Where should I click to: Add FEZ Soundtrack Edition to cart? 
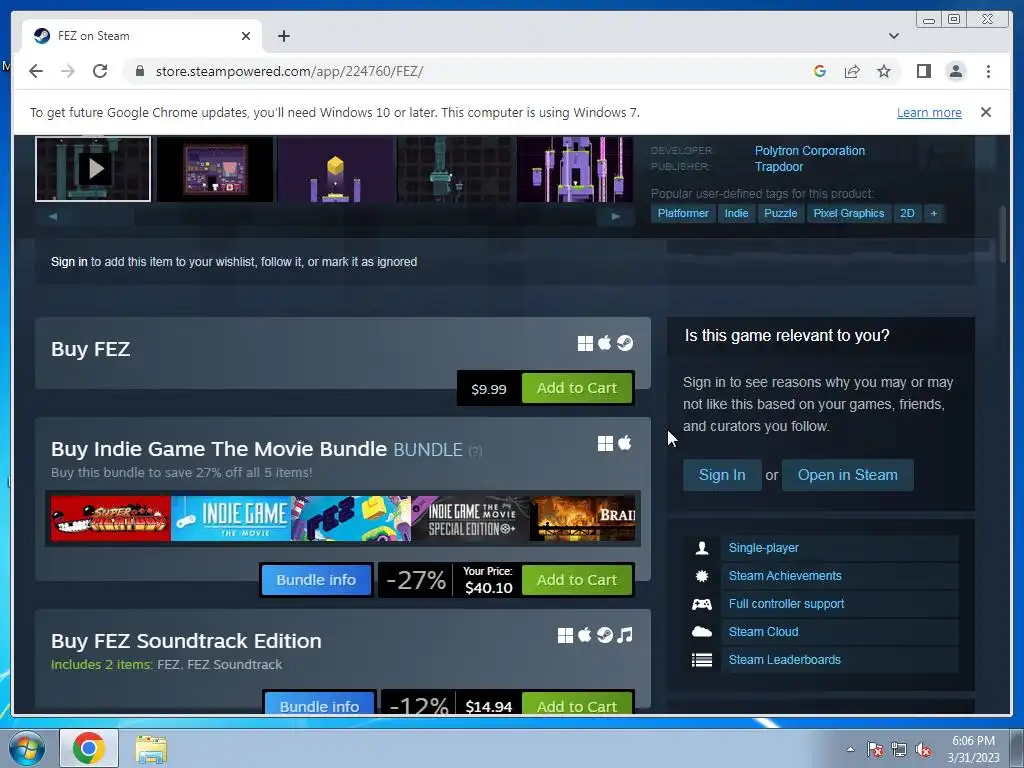pos(577,703)
